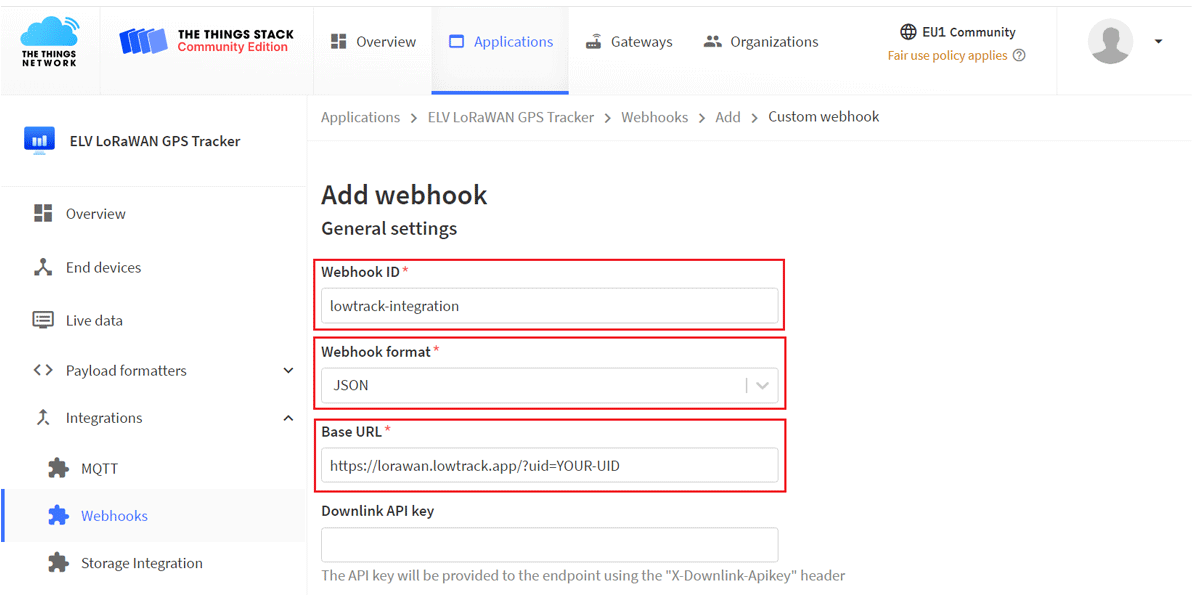Click the Base URL input field
1200x600 pixels.
point(550,465)
